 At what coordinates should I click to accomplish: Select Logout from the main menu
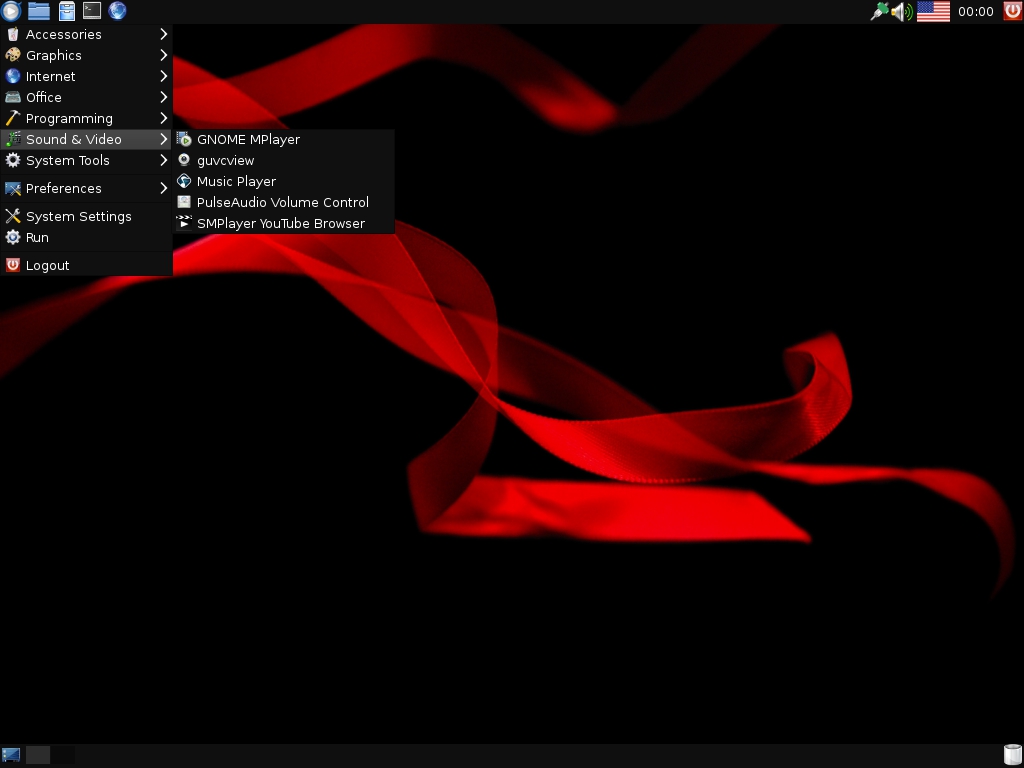47,265
